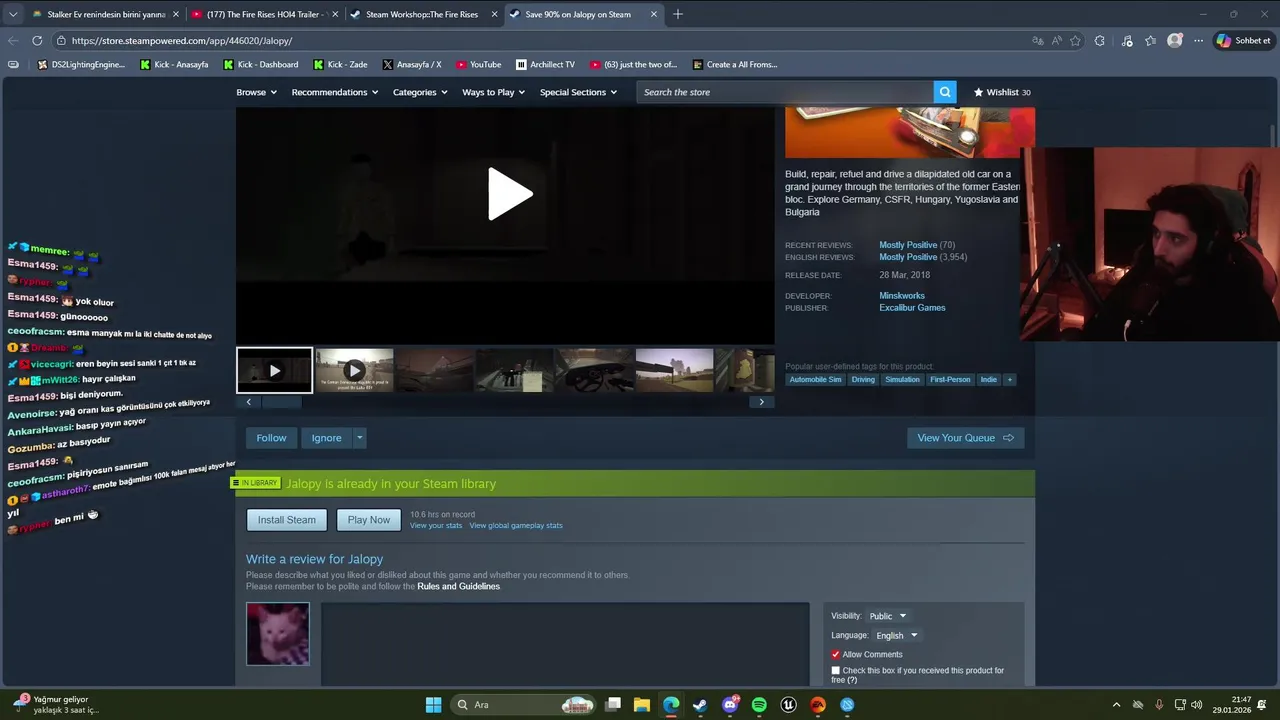The image size is (1280, 720).
Task: Open the Archillect TV bookmark
Action: tap(545, 64)
